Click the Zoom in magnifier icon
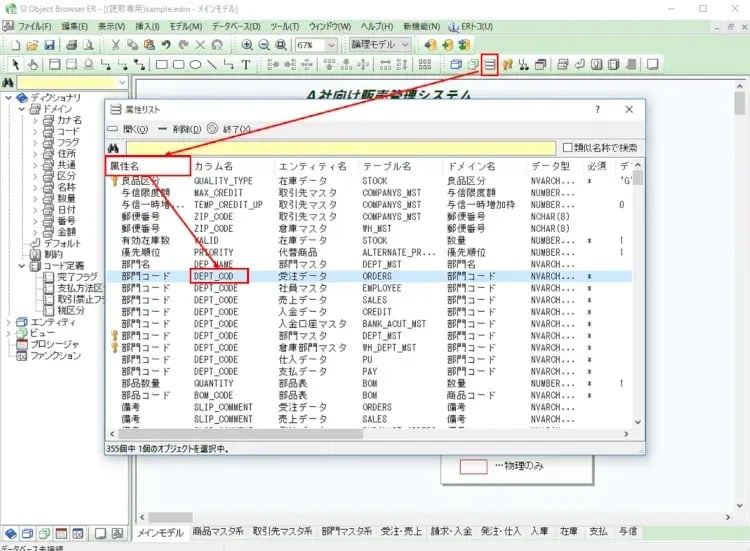Viewport: 750px width, 551px height. point(246,45)
